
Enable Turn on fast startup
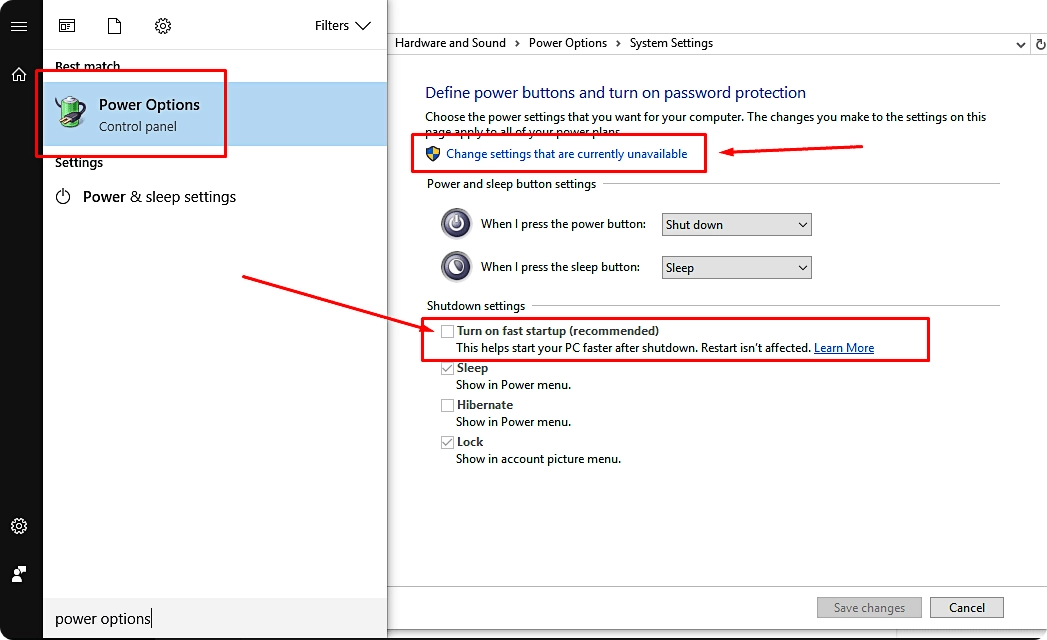pos(446,330)
